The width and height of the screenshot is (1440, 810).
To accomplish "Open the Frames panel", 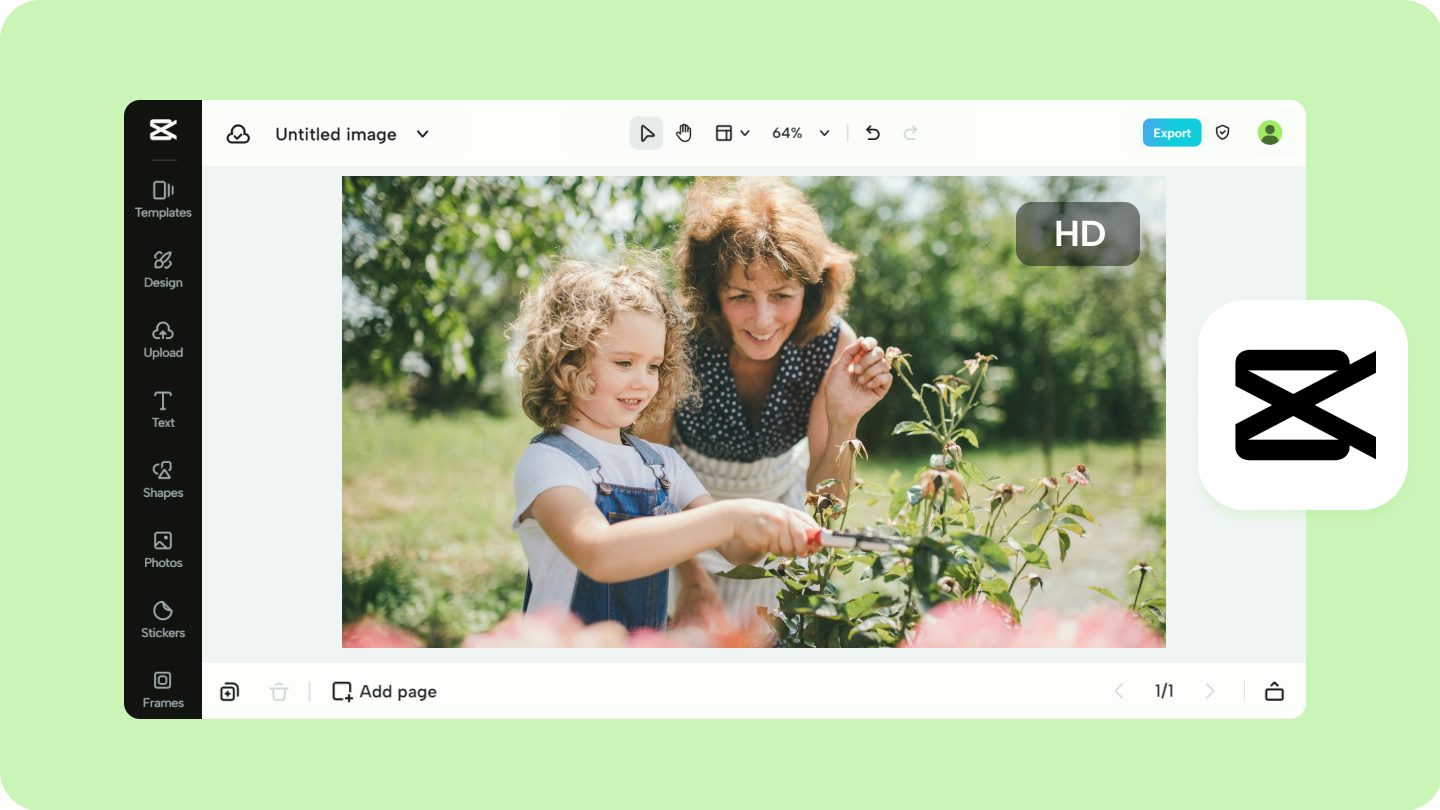I will click(162, 688).
